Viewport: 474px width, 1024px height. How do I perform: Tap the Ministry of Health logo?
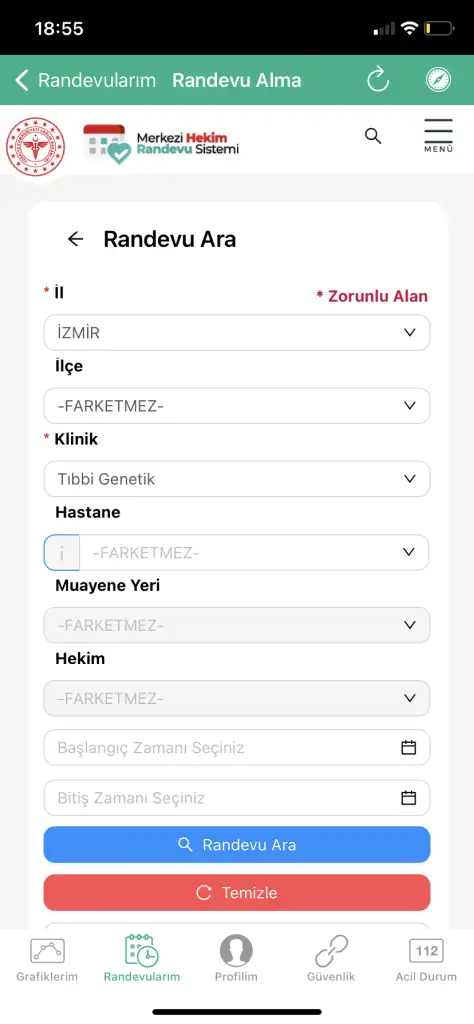(35, 146)
